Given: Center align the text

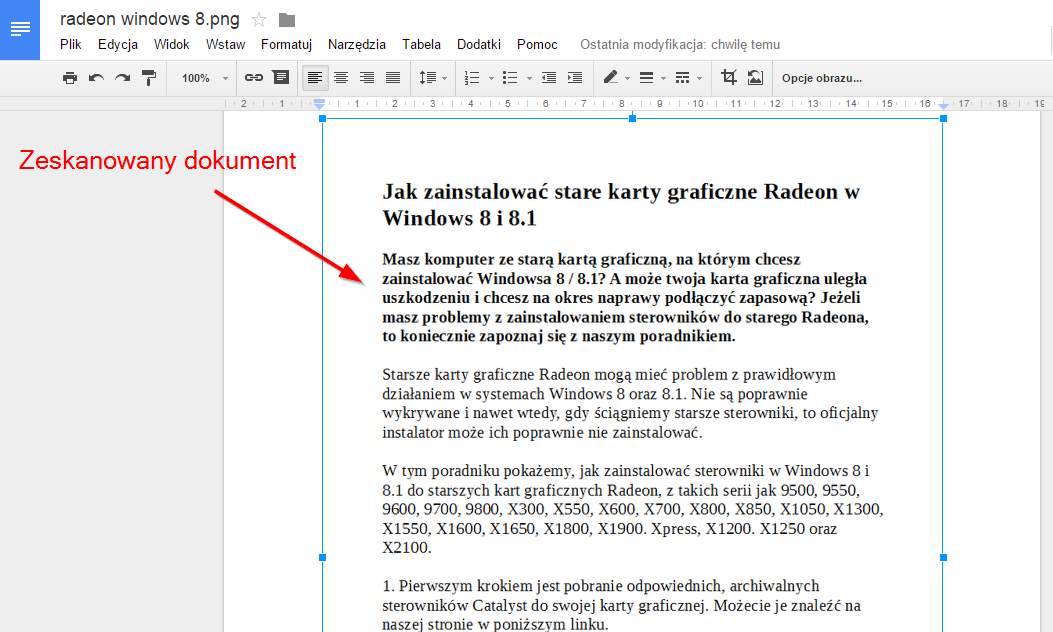Looking at the screenshot, I should [x=341, y=78].
